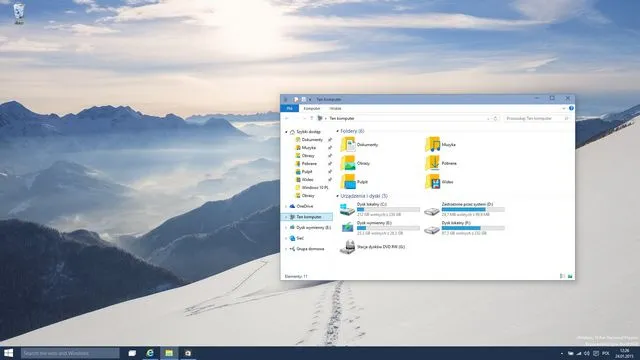Open the Store app from taskbar

pyautogui.click(x=188, y=353)
